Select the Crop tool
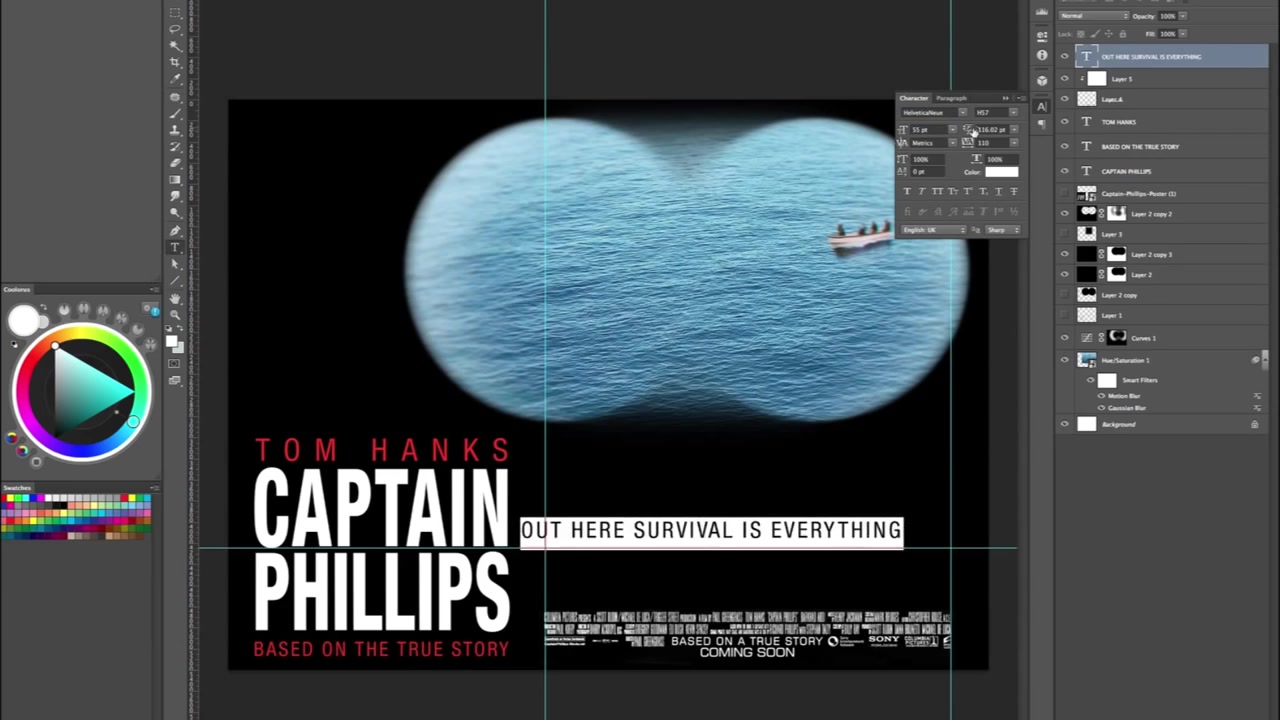Screen dimensions: 1280x720 point(175,62)
